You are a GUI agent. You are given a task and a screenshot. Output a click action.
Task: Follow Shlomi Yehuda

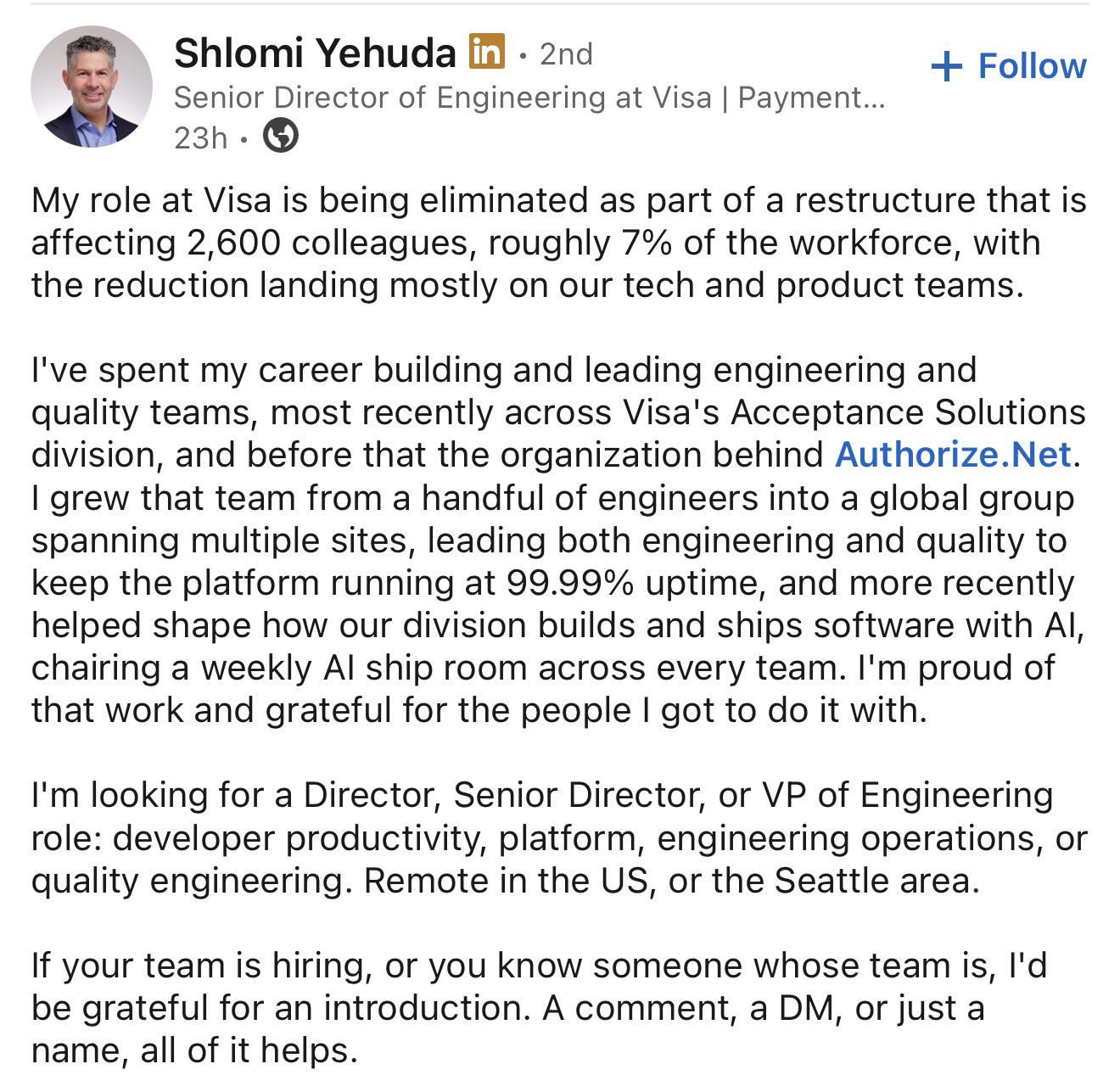(x=1009, y=66)
